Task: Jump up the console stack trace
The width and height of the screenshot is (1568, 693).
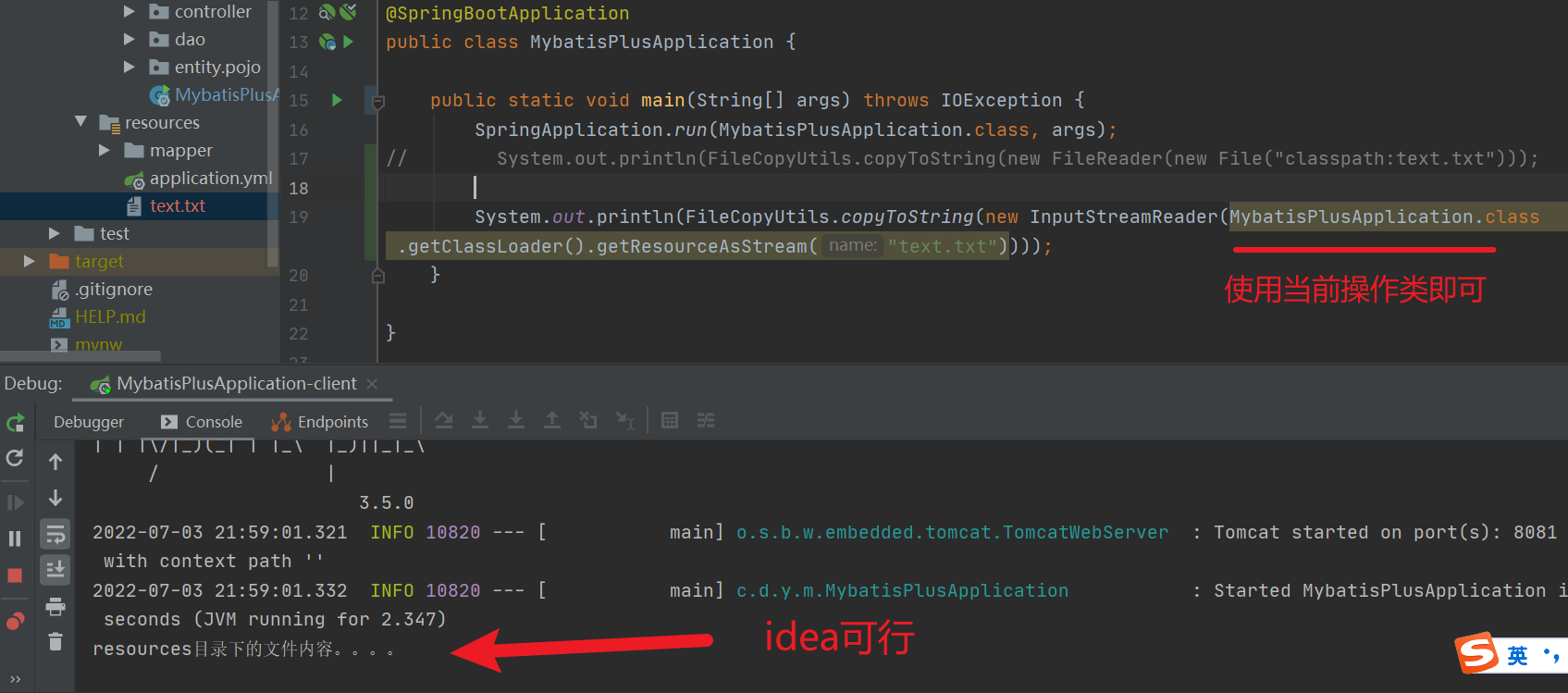Action: (56, 461)
